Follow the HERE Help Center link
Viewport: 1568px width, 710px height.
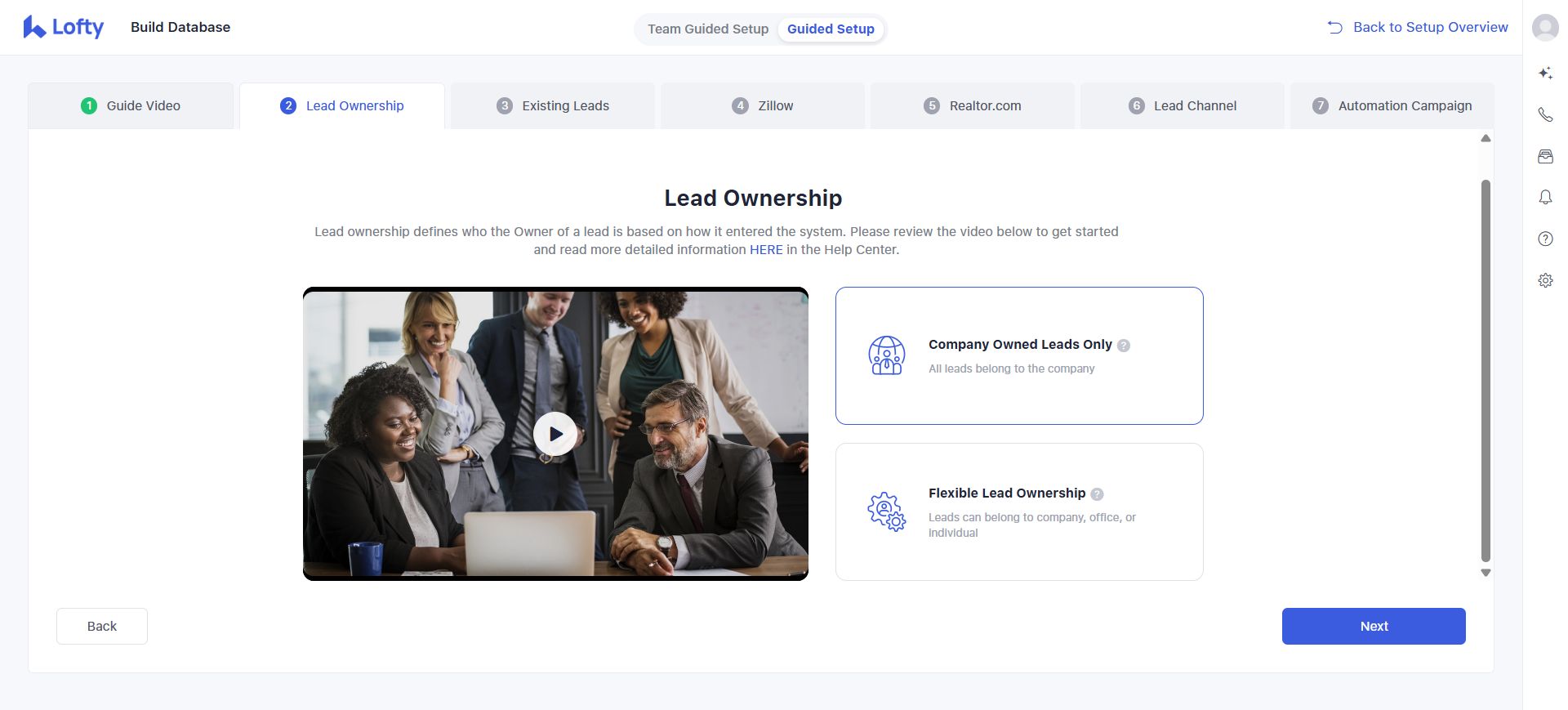click(x=766, y=250)
